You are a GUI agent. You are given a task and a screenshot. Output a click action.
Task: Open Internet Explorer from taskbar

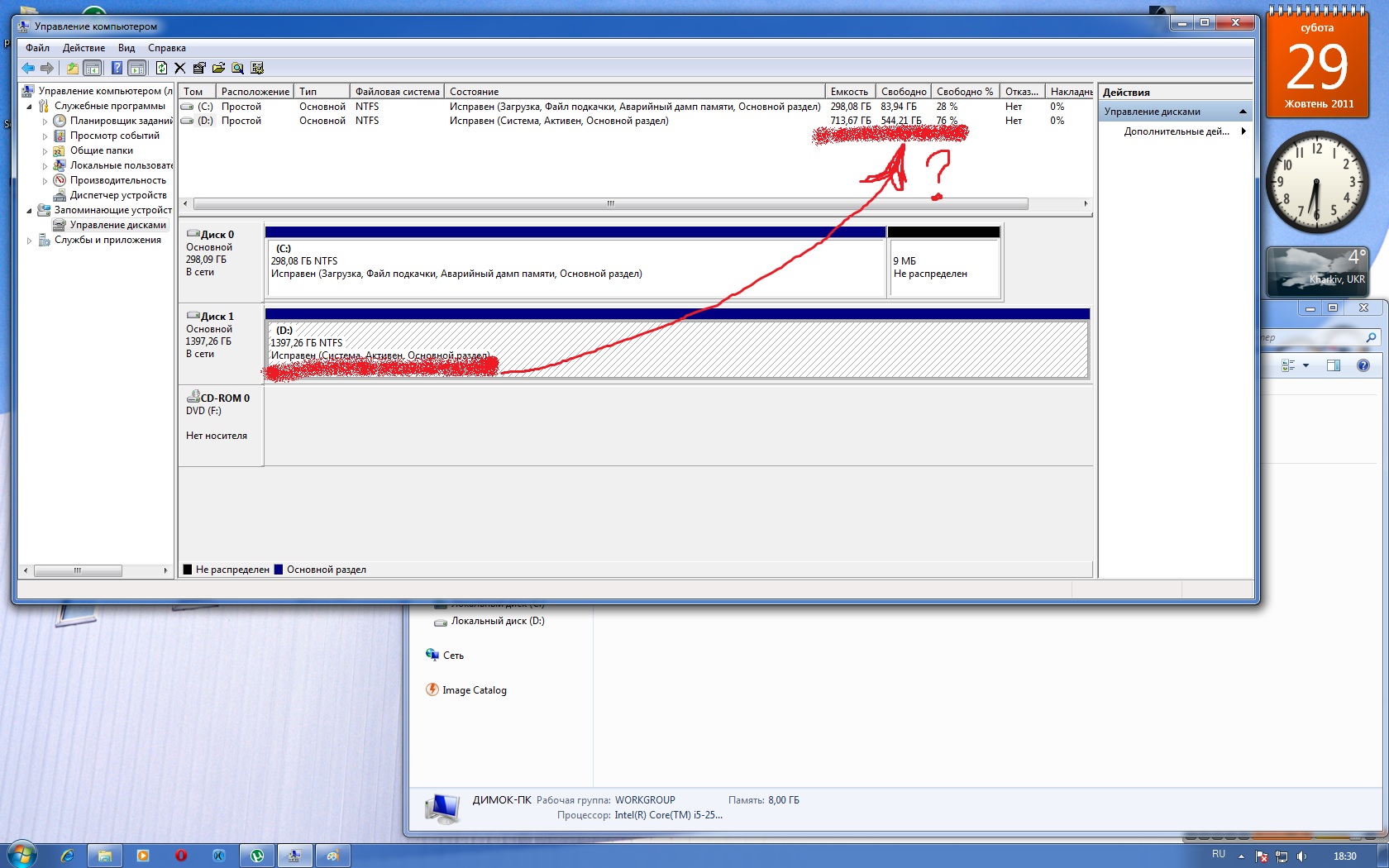[x=67, y=856]
